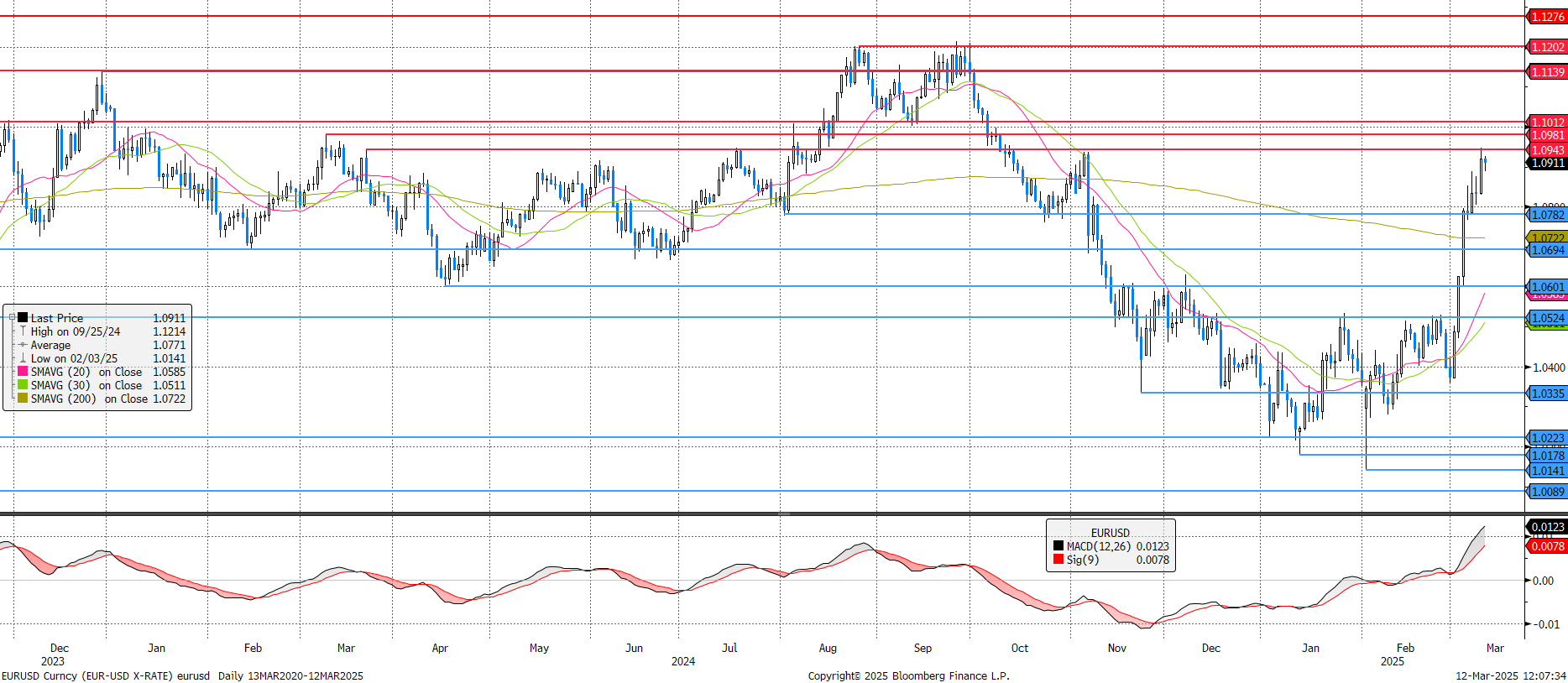
Task: Click the Bloomberg Finance L.P. copyright text
Action: click(908, 675)
